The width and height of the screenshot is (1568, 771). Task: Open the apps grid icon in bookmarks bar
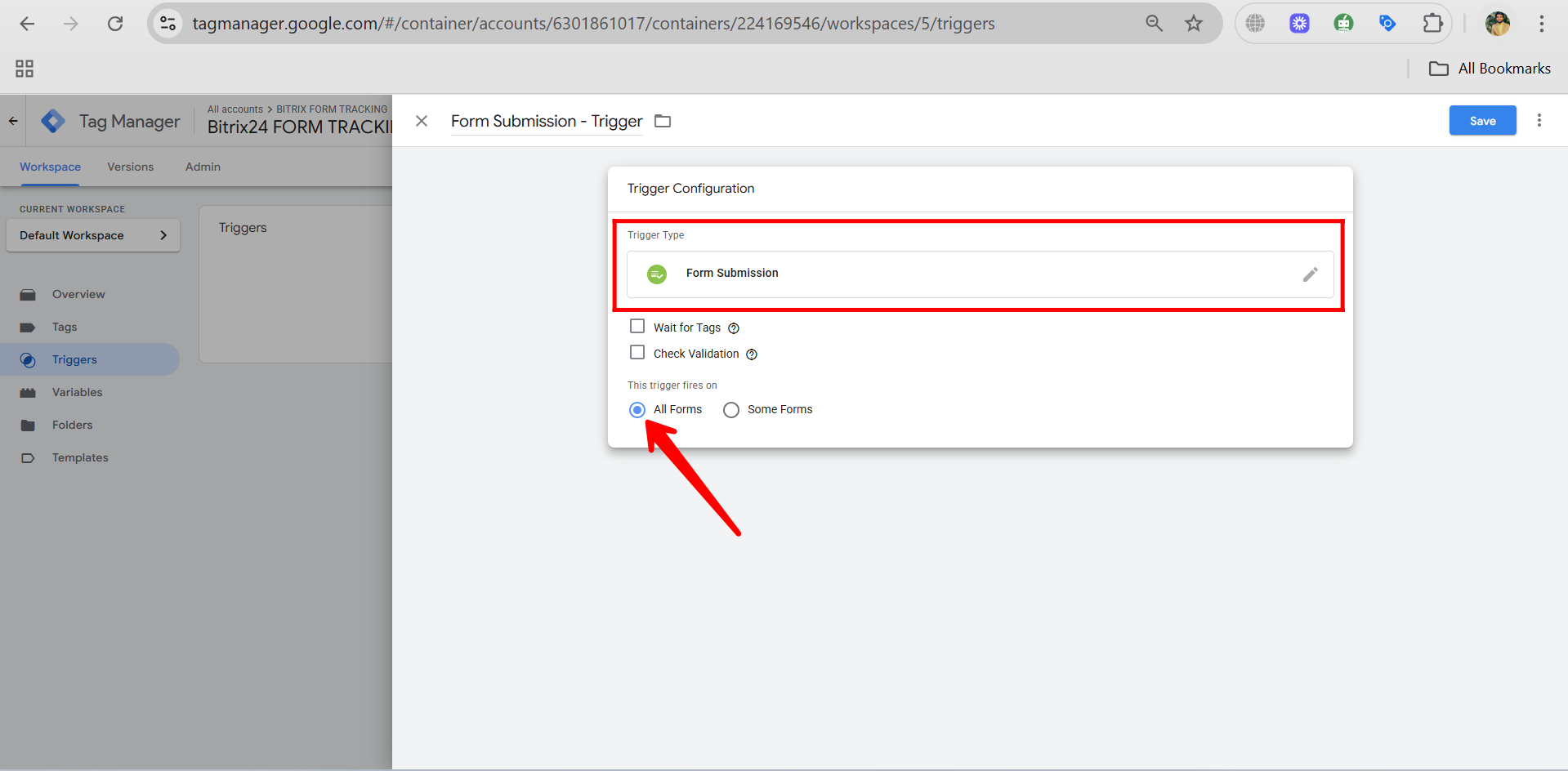point(25,69)
